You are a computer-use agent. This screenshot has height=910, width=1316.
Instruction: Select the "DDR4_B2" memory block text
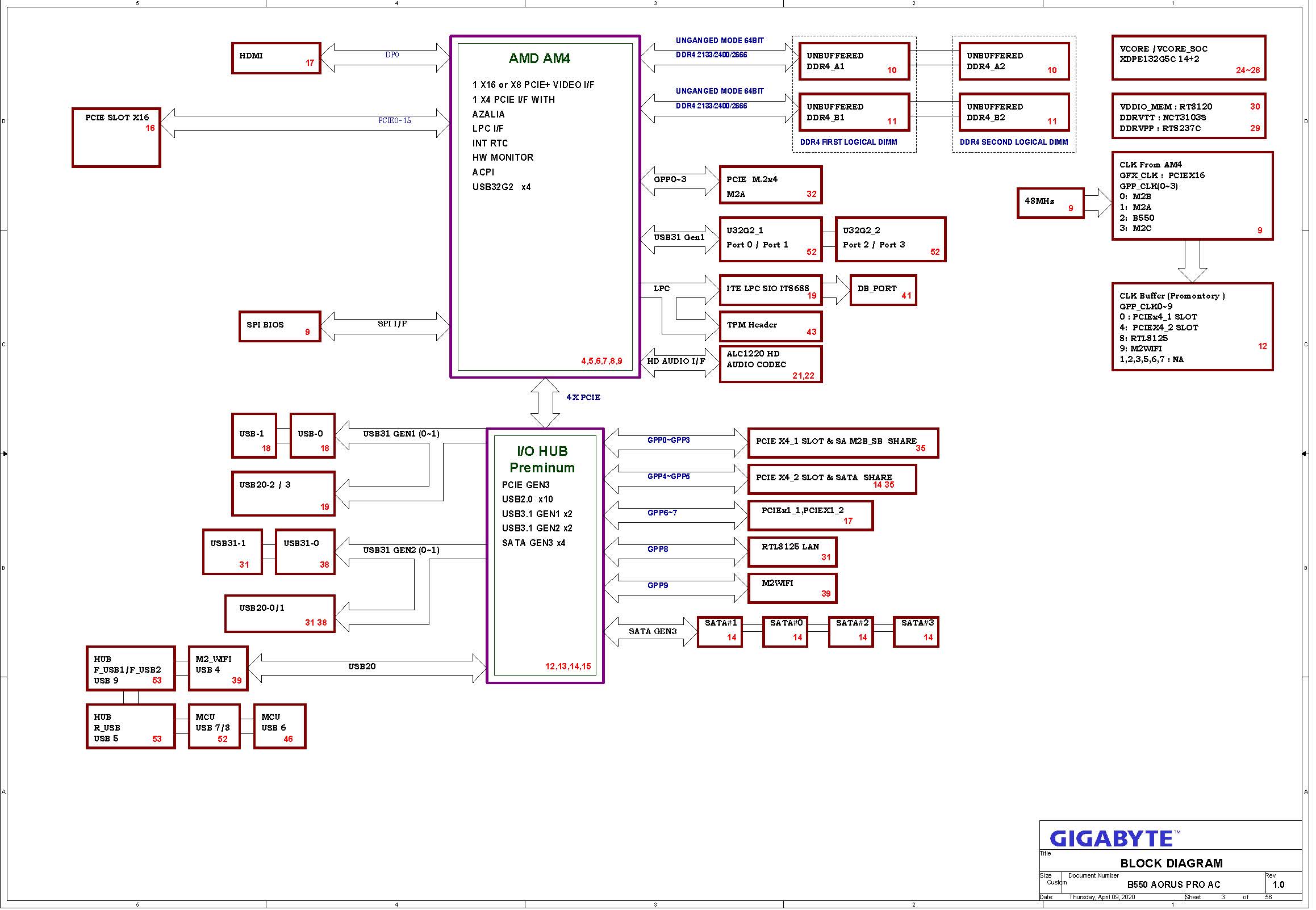[x=985, y=118]
